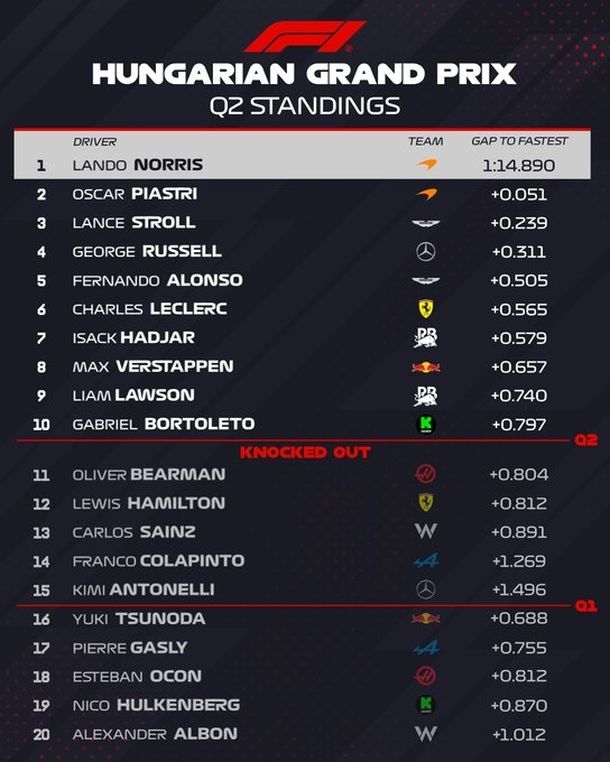The image size is (610, 762).
Task: Click the F1 logo at the top
Action: pos(304,37)
